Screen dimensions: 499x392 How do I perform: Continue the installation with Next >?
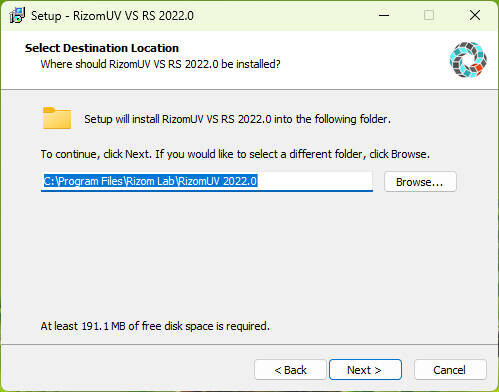(365, 370)
